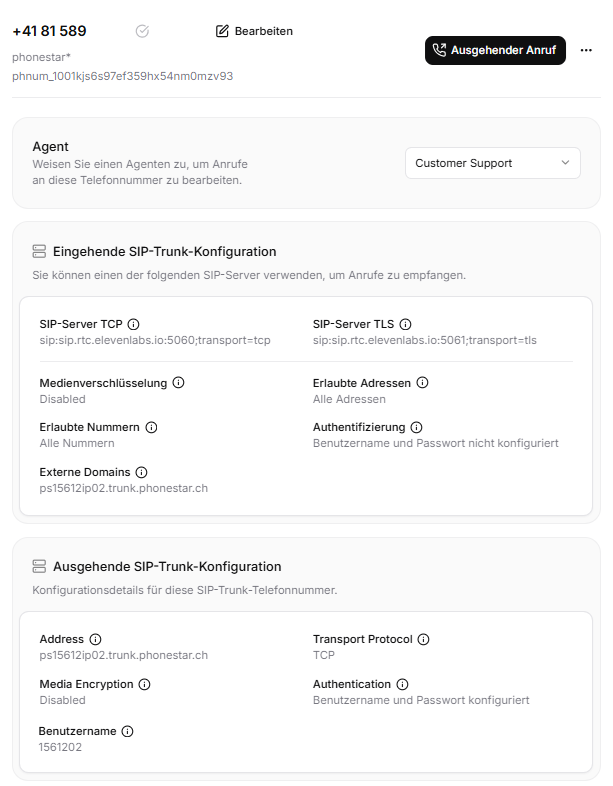
Task: Click the Eingehende SIP-Trunk-Konfiguration server icon
Action: 39,251
